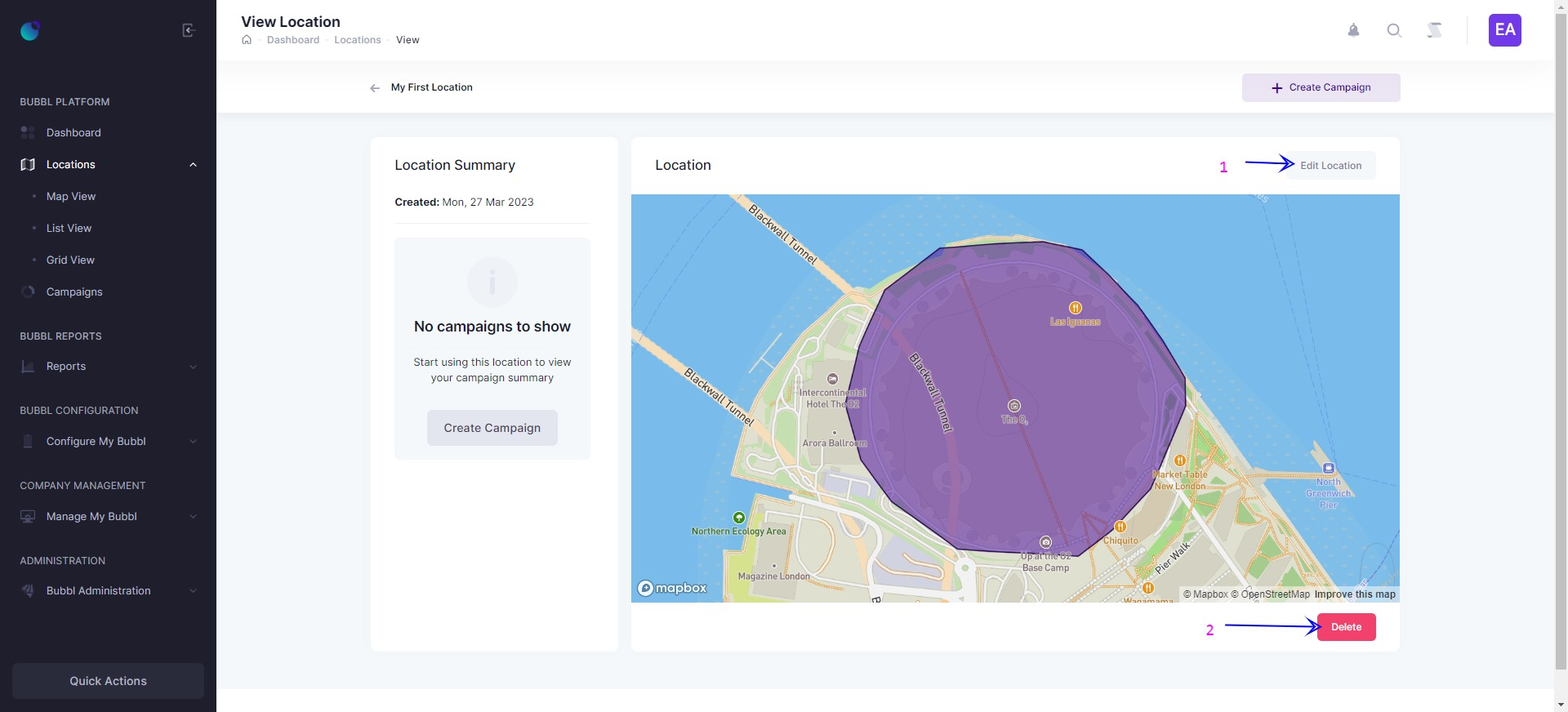Open the Reports sidebar item
This screenshot has height=712, width=1568.
pyautogui.click(x=108, y=366)
